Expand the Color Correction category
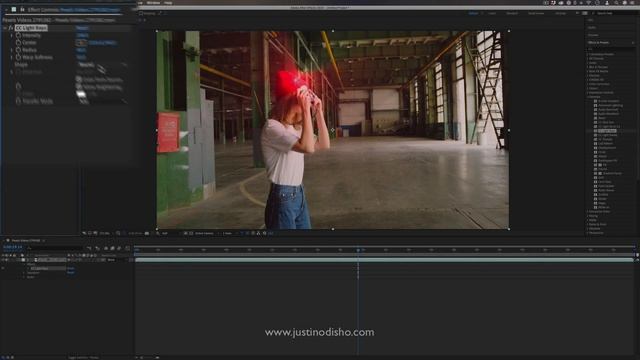The height and width of the screenshot is (360, 640). point(588,84)
